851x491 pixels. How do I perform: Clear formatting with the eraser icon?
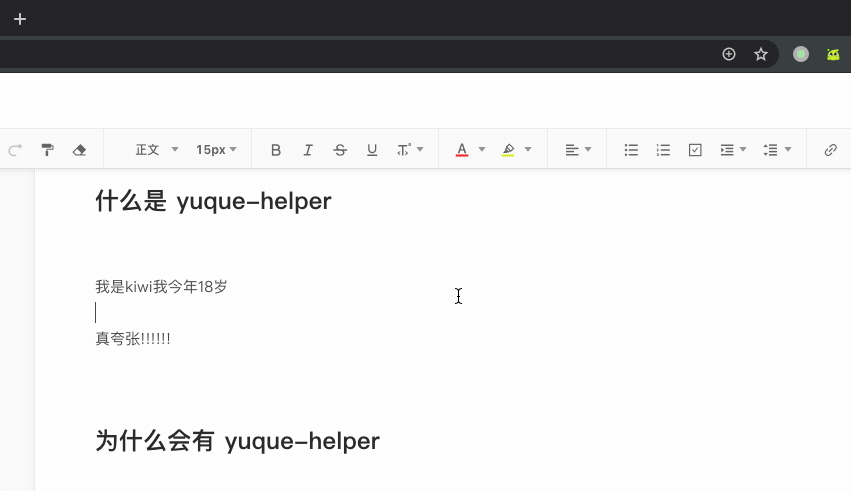point(79,150)
